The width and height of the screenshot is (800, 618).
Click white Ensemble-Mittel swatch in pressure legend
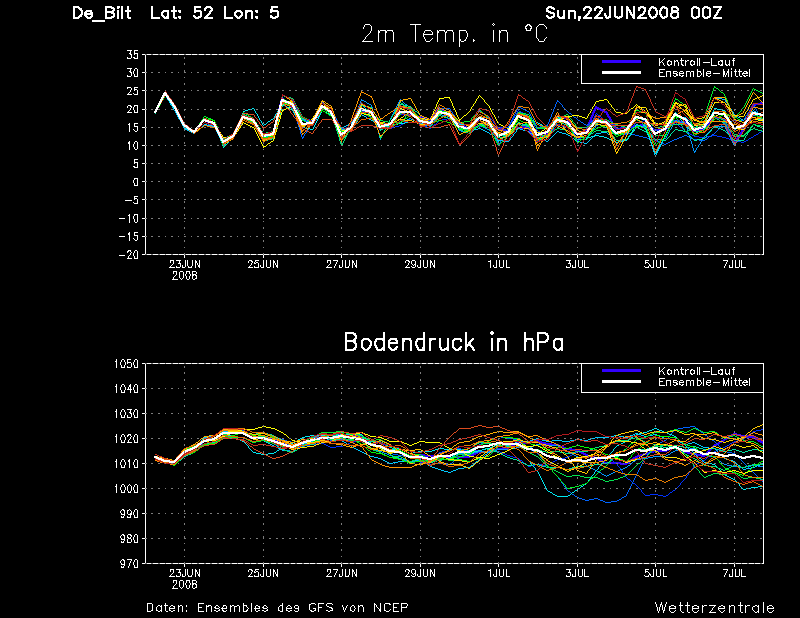point(620,383)
